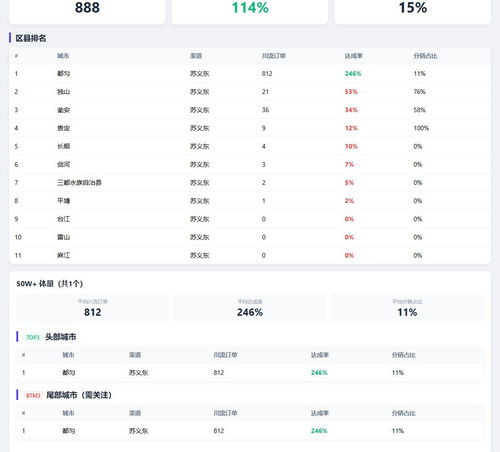
Task: Select the 独山 city cell
Action: [x=63, y=92]
